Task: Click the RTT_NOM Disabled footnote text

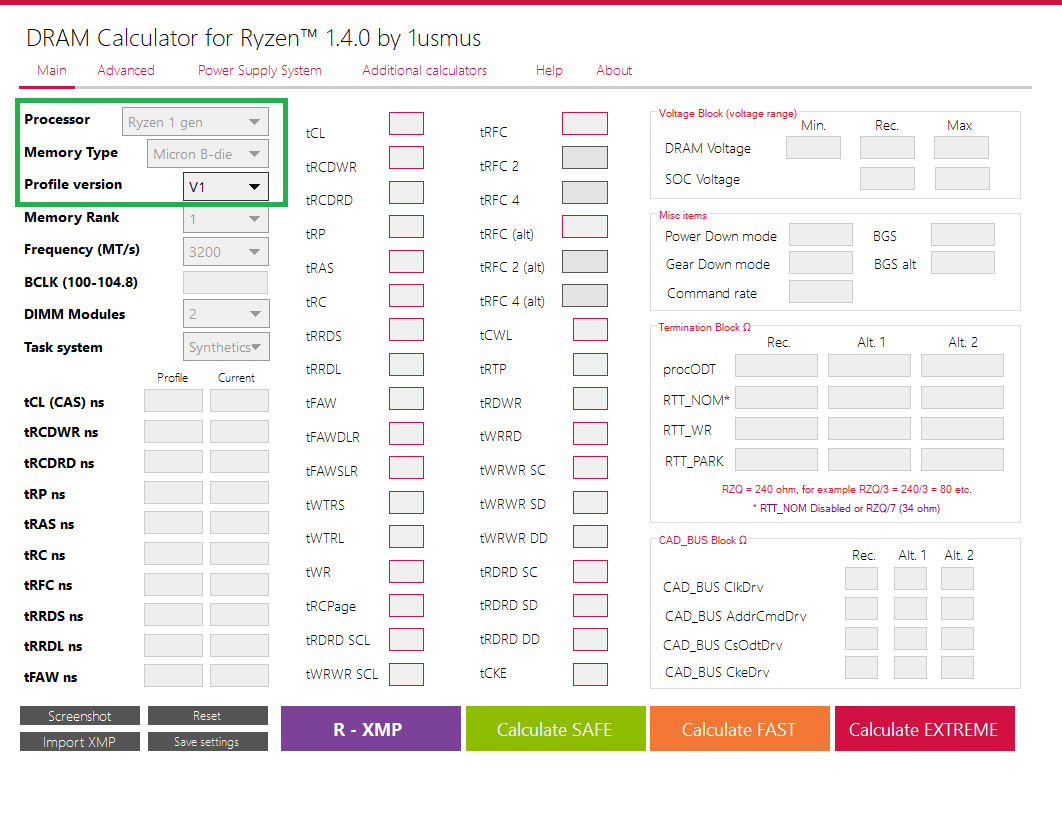Action: tap(847, 508)
